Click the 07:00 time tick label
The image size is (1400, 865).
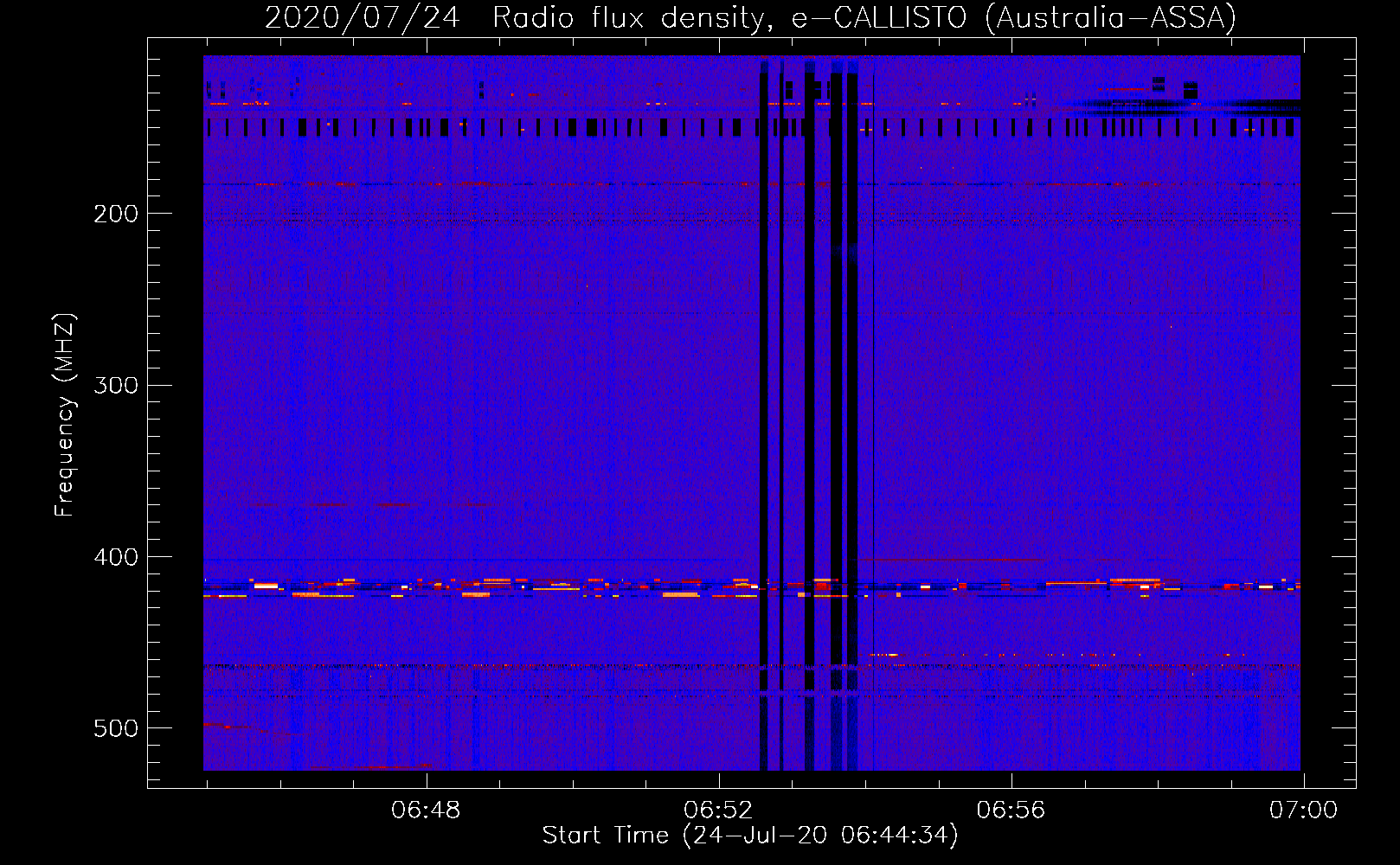pyautogui.click(x=1303, y=811)
